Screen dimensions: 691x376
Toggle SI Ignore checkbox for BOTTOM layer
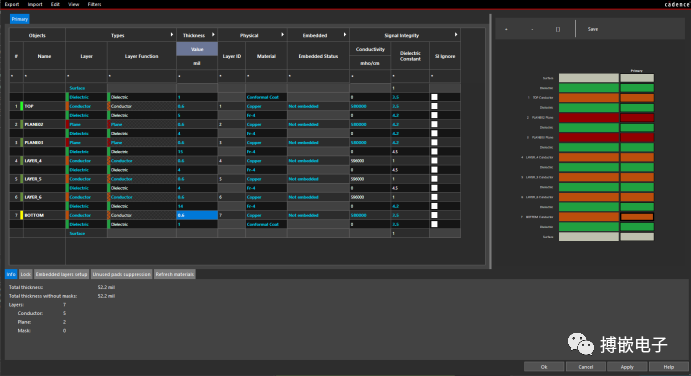click(434, 215)
